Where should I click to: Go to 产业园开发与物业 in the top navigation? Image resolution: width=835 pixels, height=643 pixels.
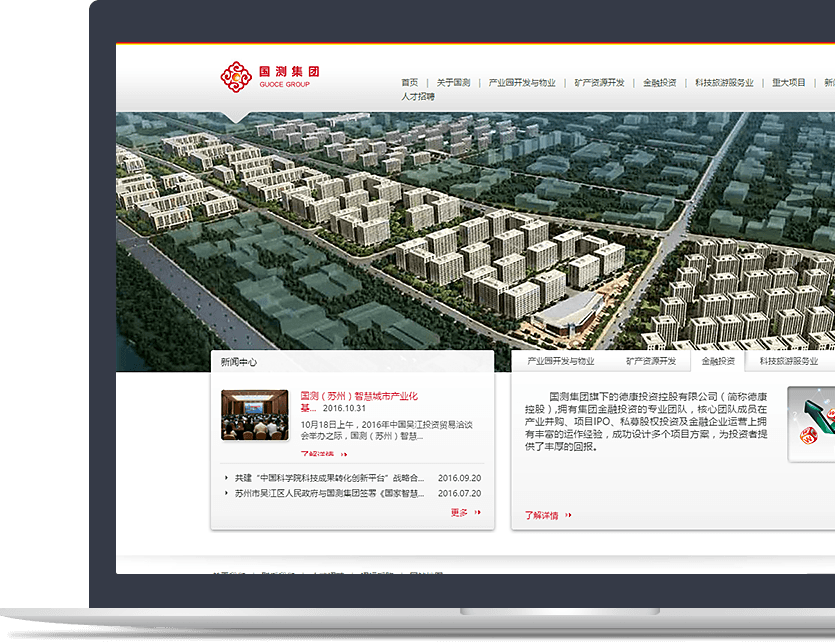522,83
